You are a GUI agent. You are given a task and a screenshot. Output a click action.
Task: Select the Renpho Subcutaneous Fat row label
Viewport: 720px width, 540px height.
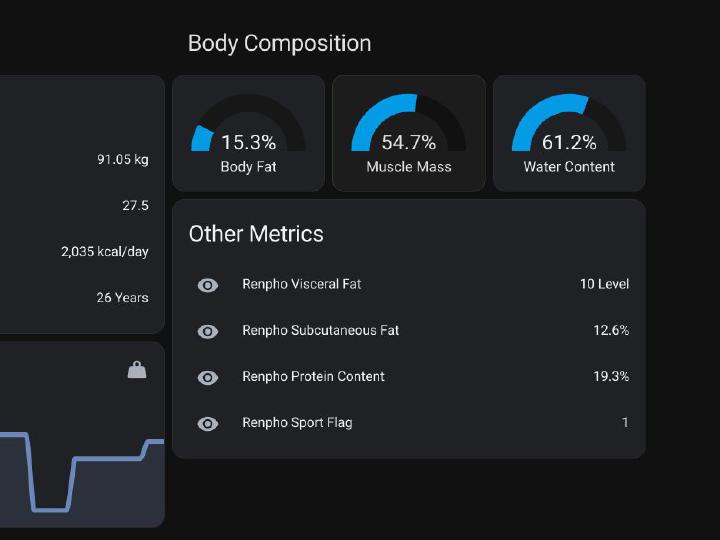[320, 330]
